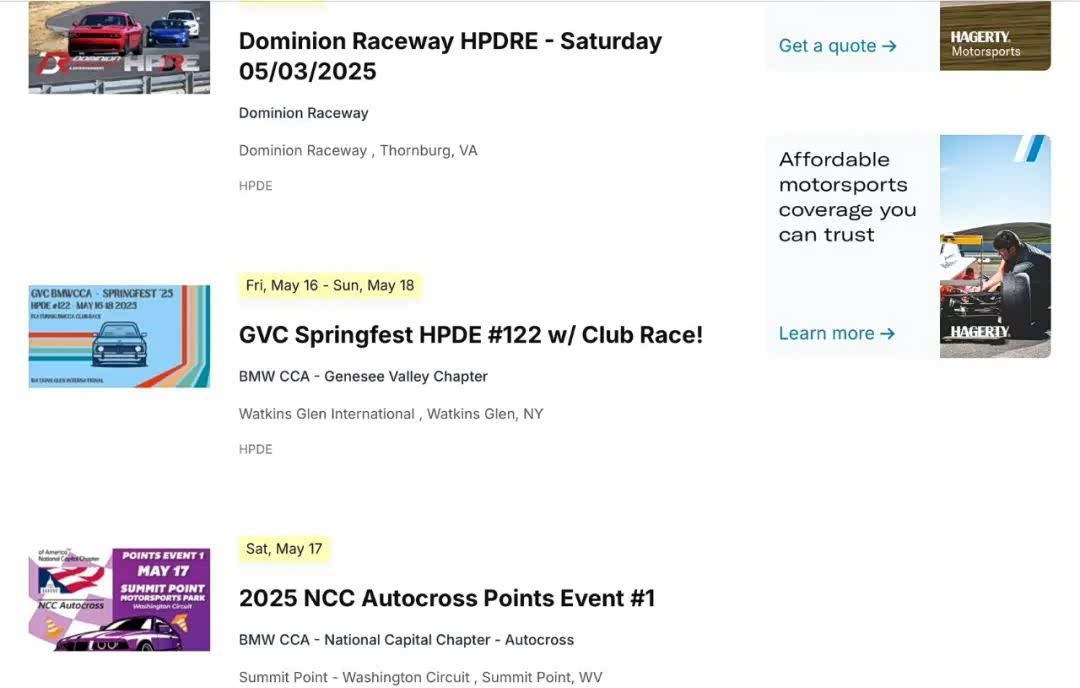Open the Hagerty Motorsports ad logo image
1080x688 pixels.
coord(994,37)
